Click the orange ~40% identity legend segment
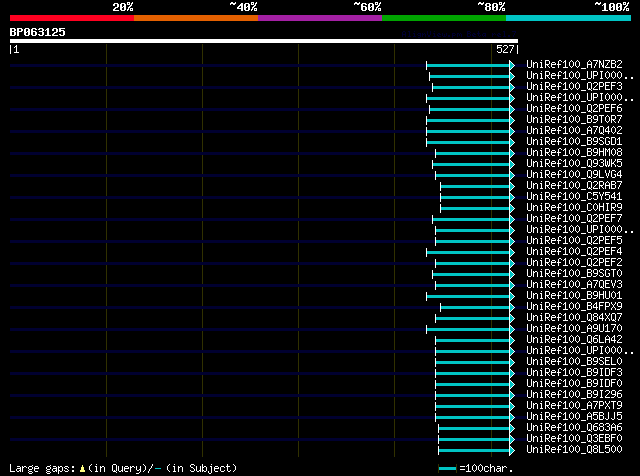Viewport: 640px width, 476px height. (196, 18)
